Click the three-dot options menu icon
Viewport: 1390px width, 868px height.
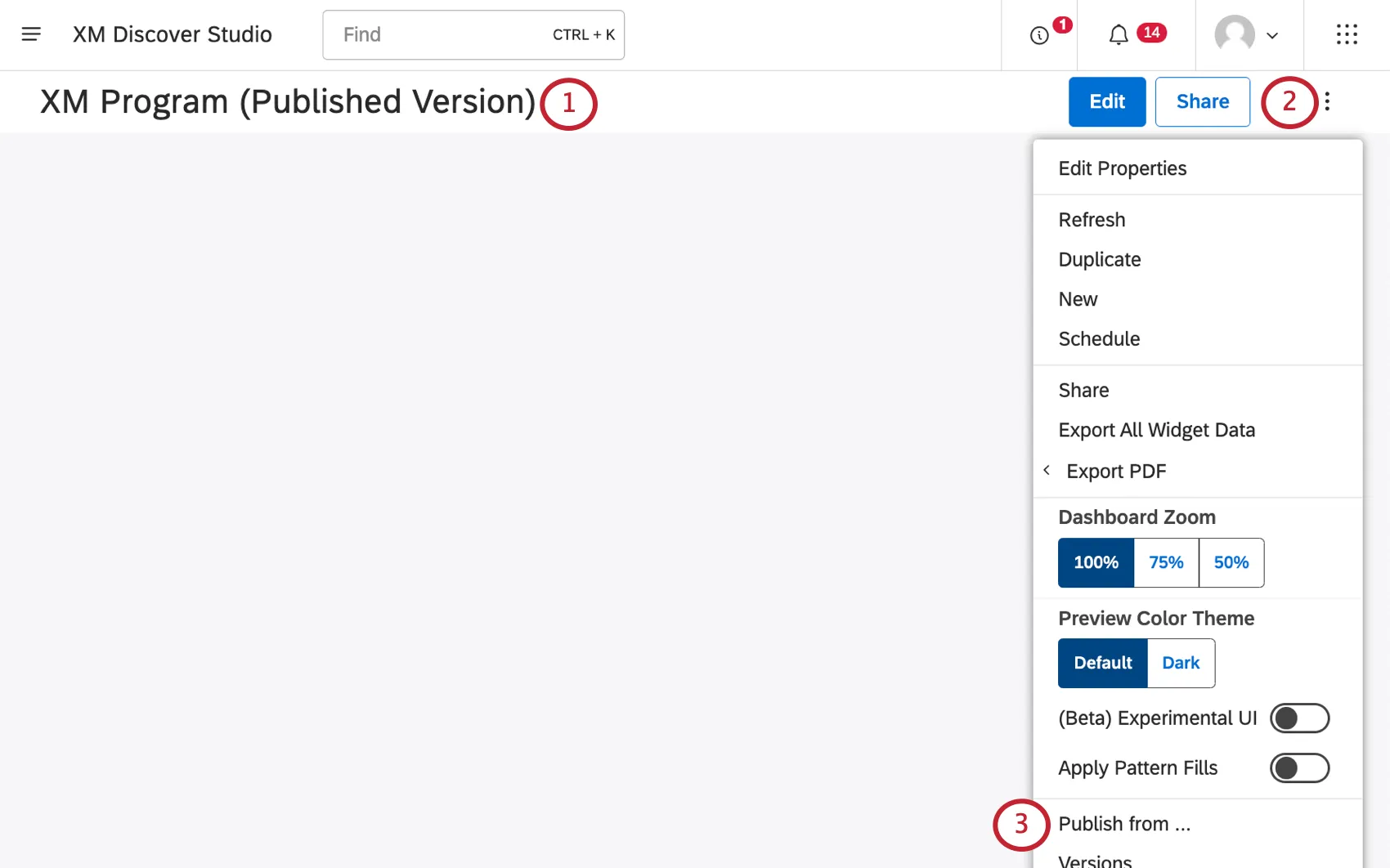[x=1327, y=101]
